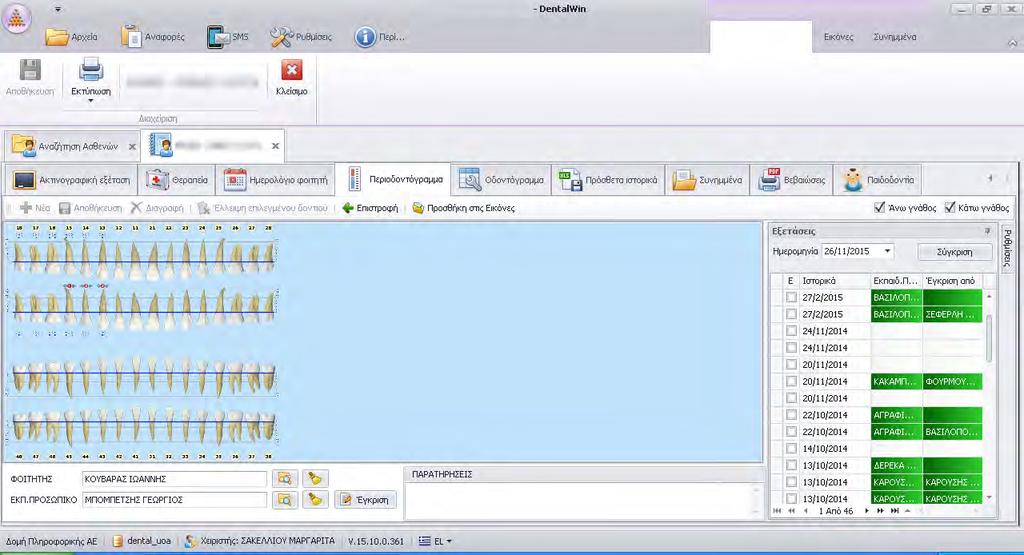Viewport: 1024px width, 555px height.
Task: Check the 20/11/2014 row with ΚΑΚΑΜΠ
Action: pos(792,381)
